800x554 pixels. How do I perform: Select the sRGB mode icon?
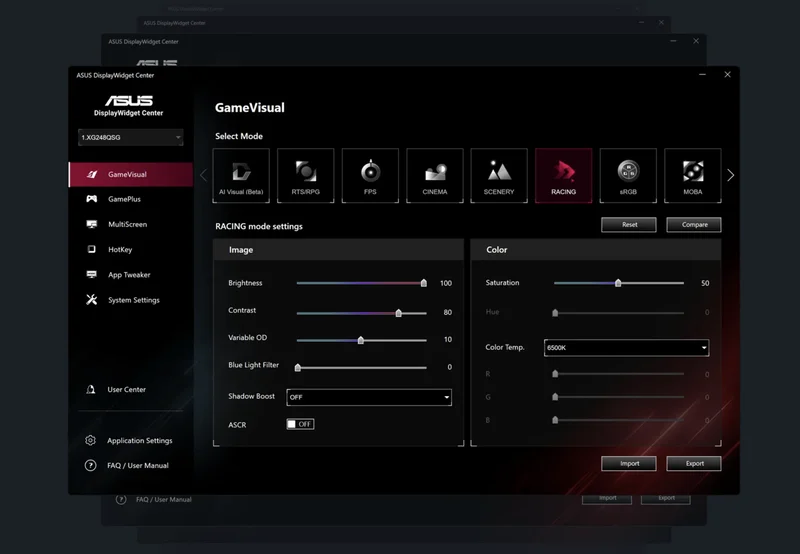628,175
